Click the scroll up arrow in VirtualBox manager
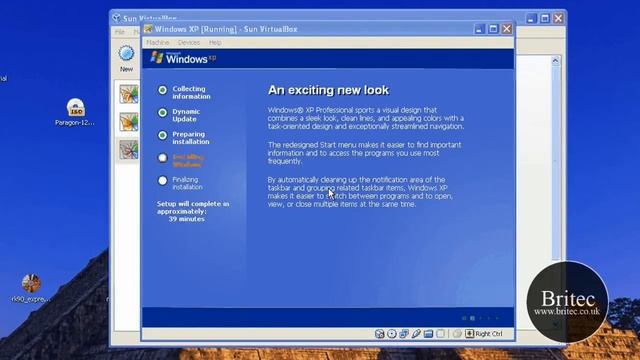Screen dimensions: 640x360 click(x=556, y=61)
